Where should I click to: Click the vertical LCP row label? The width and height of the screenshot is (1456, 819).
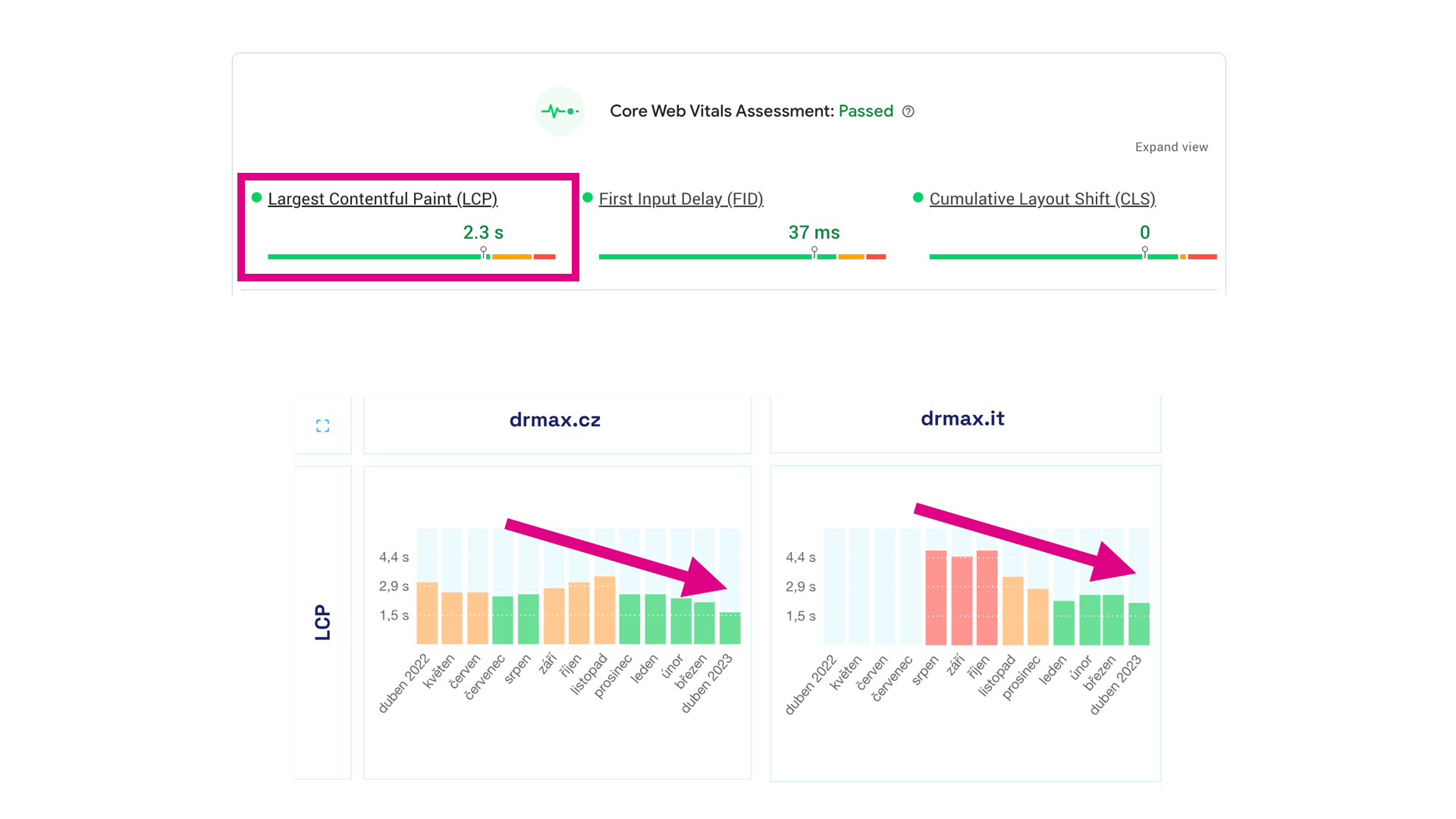323,622
